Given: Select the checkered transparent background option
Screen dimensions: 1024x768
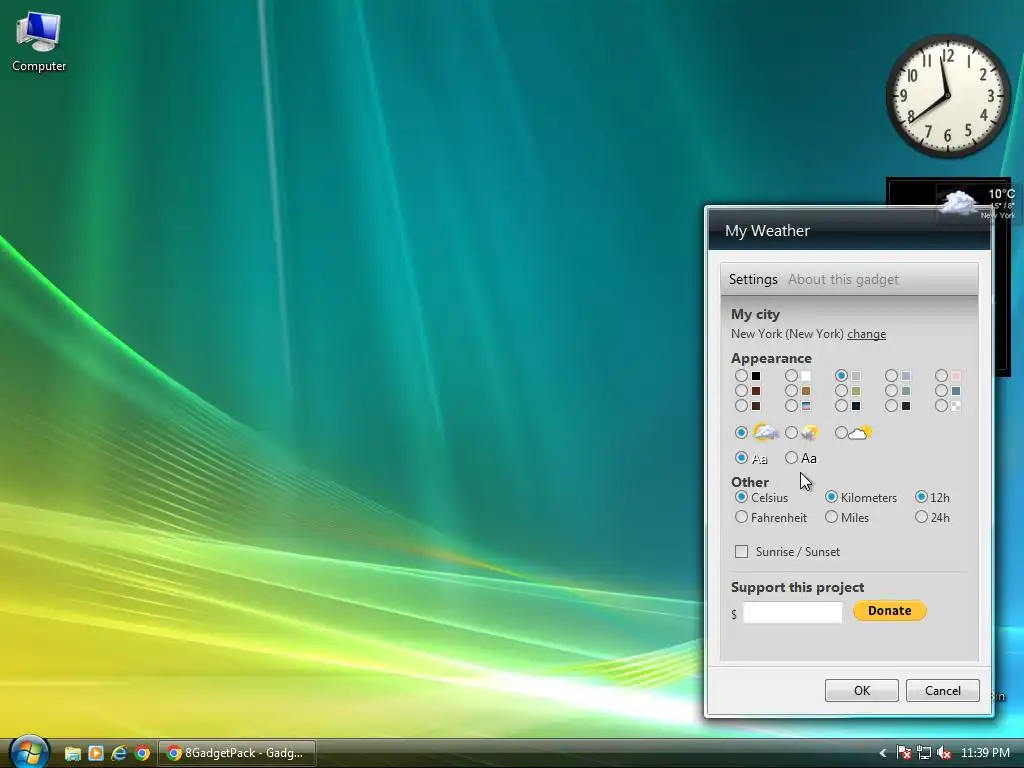Looking at the screenshot, I should click(x=941, y=406).
